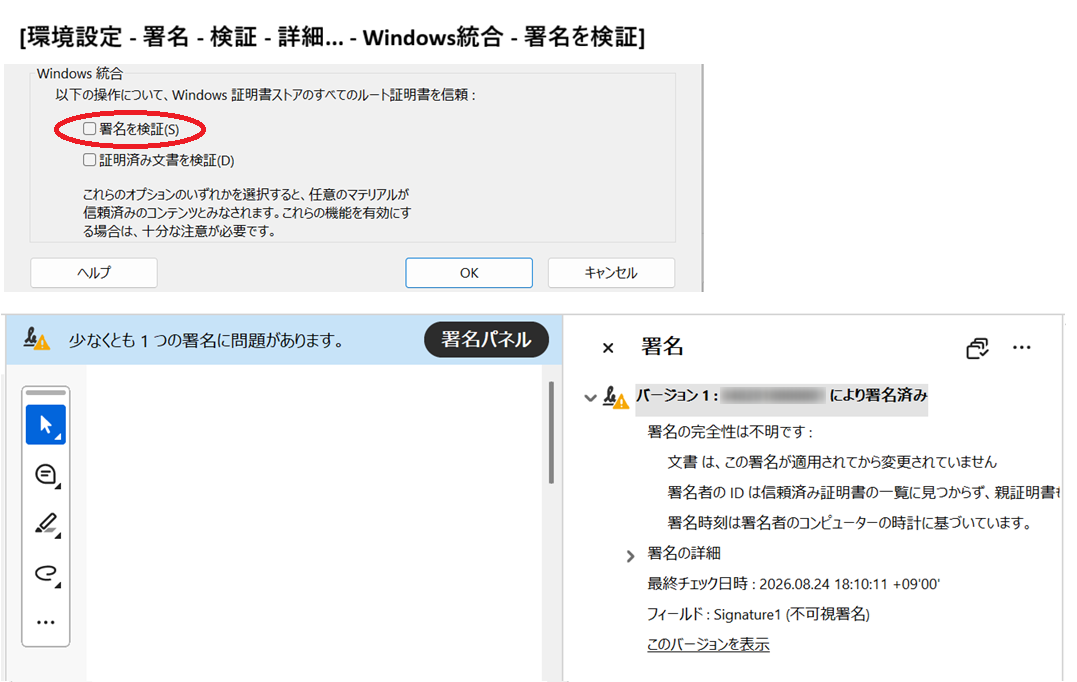Image resolution: width=1077 pixels, height=682 pixels.
Task: Collapse the バージョン 1 signature entry
Action: pos(590,397)
